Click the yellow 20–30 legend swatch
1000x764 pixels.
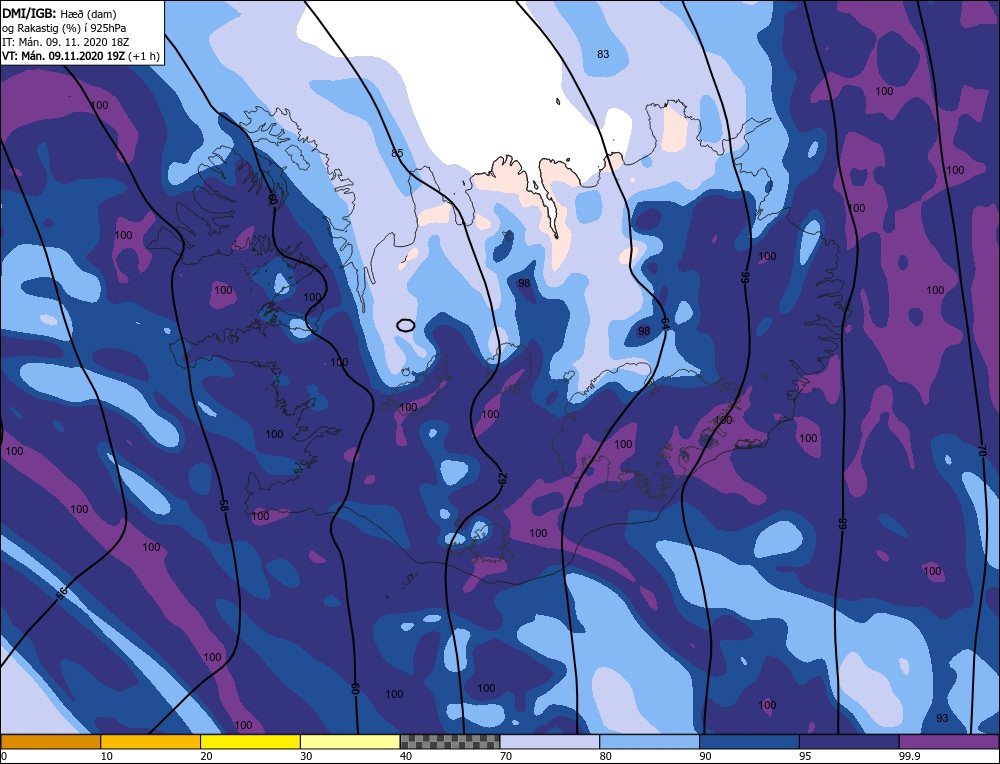[250, 742]
